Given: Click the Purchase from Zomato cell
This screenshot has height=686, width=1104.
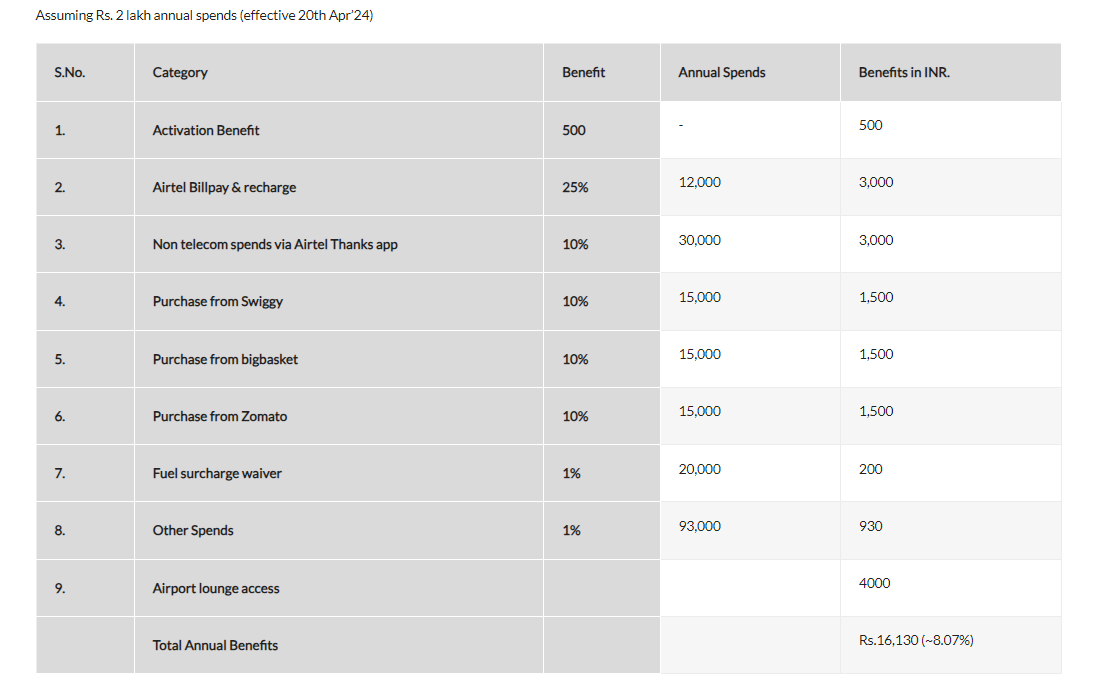Looking at the screenshot, I should pyautogui.click(x=220, y=416).
